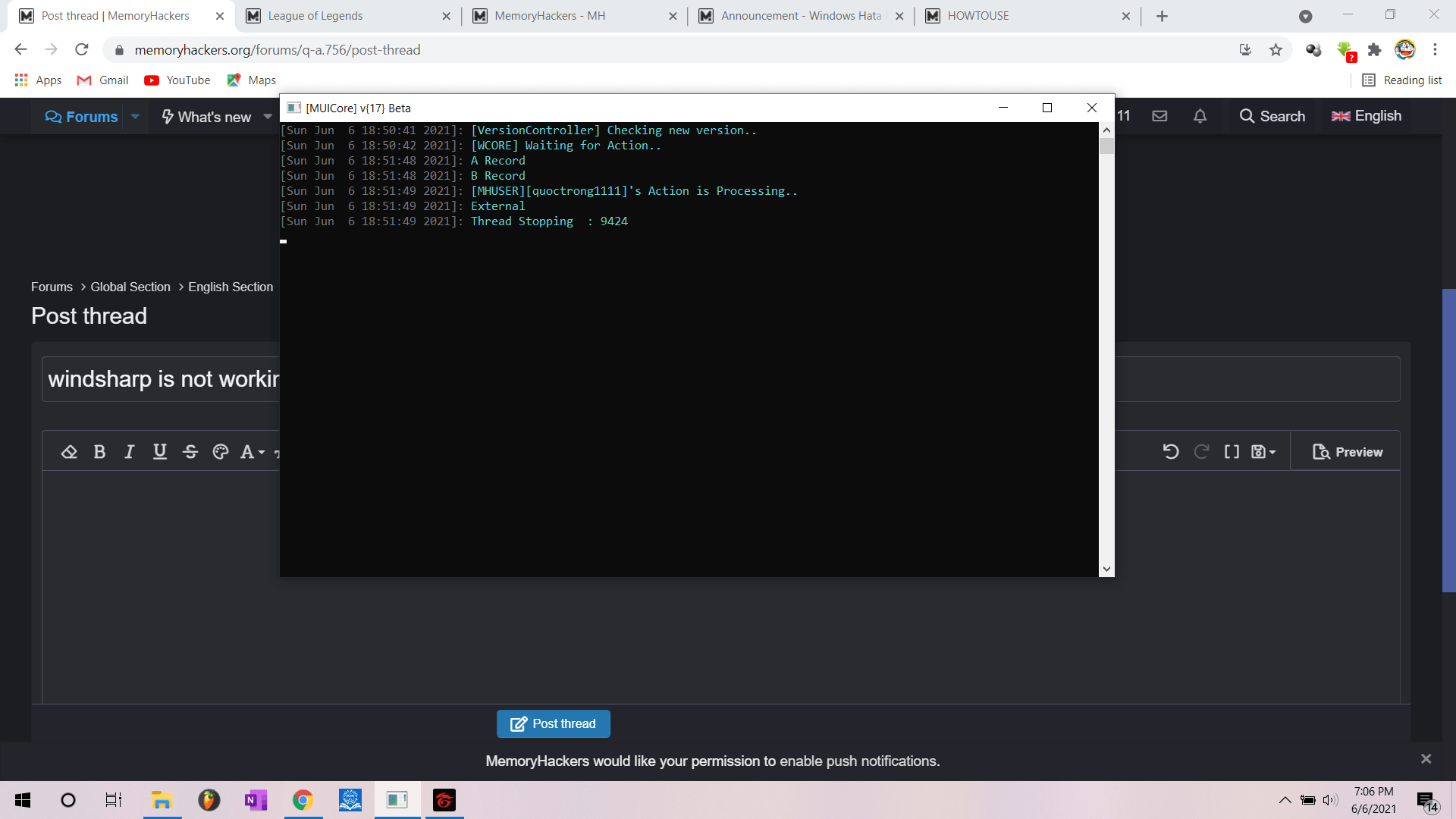The width and height of the screenshot is (1456, 819).
Task: Open the notification center icon
Action: pos(1427,802)
